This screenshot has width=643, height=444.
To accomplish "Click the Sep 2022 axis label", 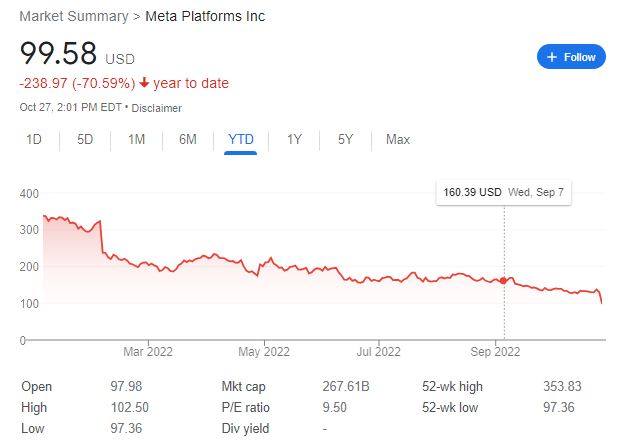I will (494, 351).
